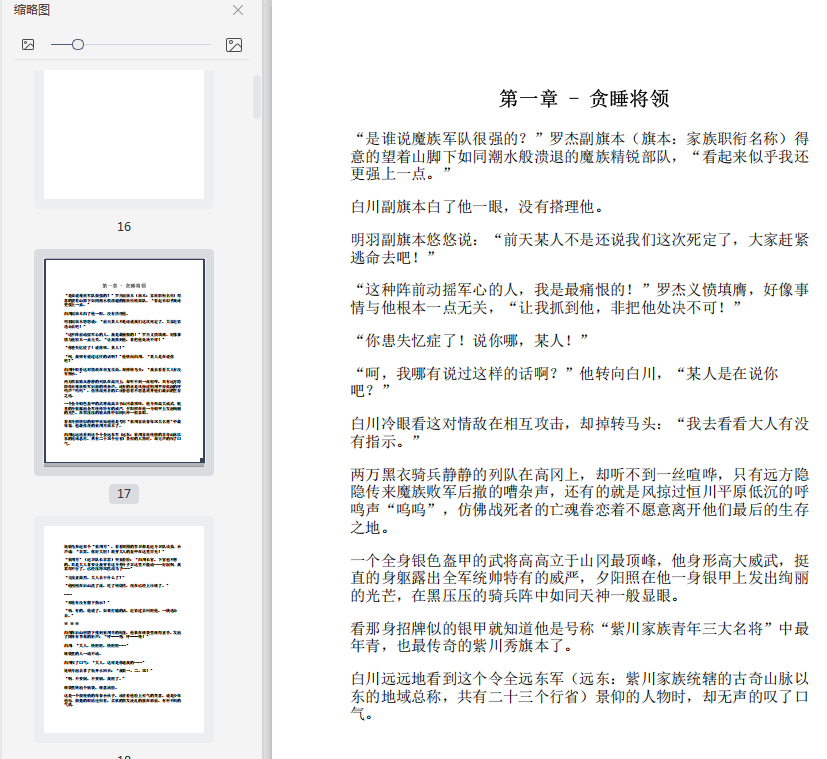The image size is (827, 759).
Task: Click the 缩略图 panel title
Action: (x=32, y=10)
